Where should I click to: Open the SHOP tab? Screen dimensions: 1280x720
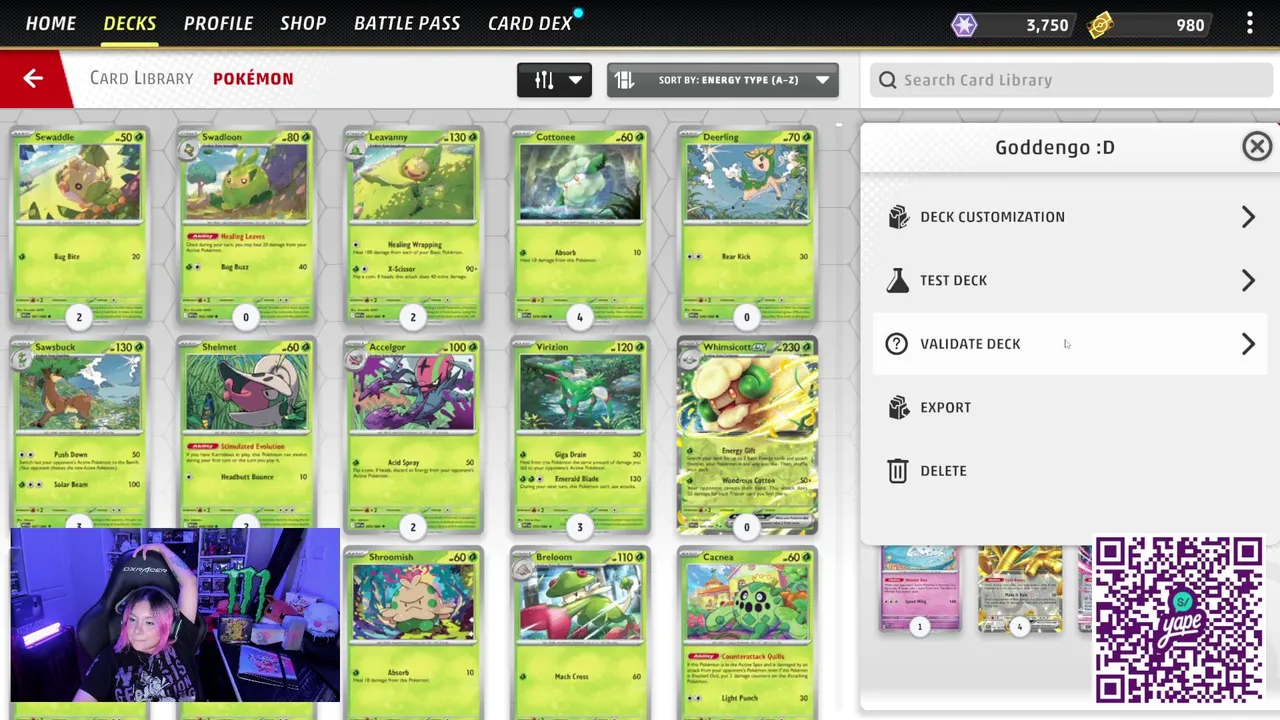(303, 23)
